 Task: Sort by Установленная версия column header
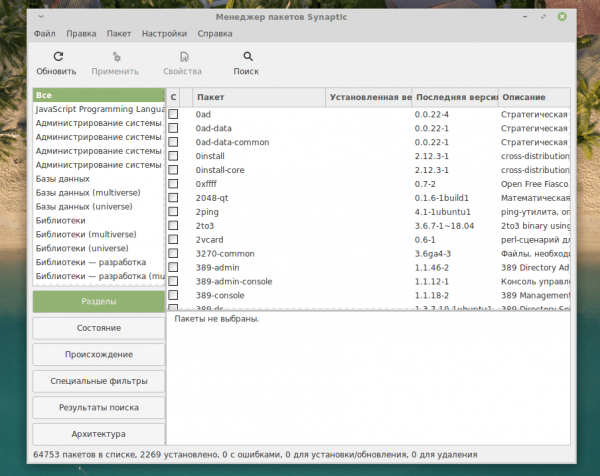tap(369, 97)
